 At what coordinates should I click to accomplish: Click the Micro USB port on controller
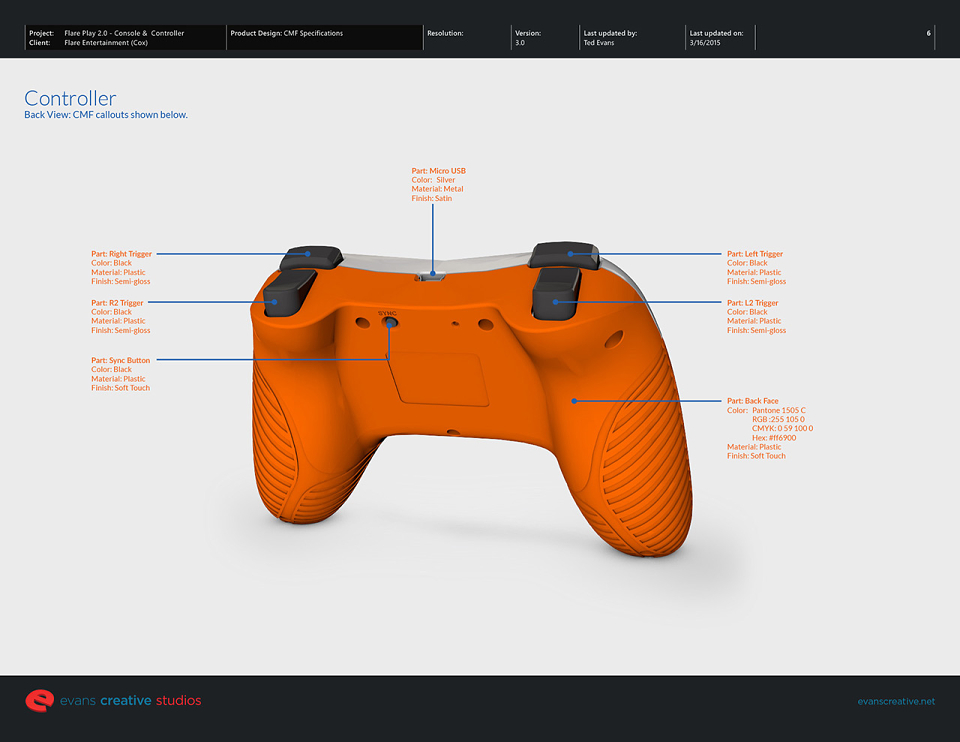pyautogui.click(x=433, y=275)
